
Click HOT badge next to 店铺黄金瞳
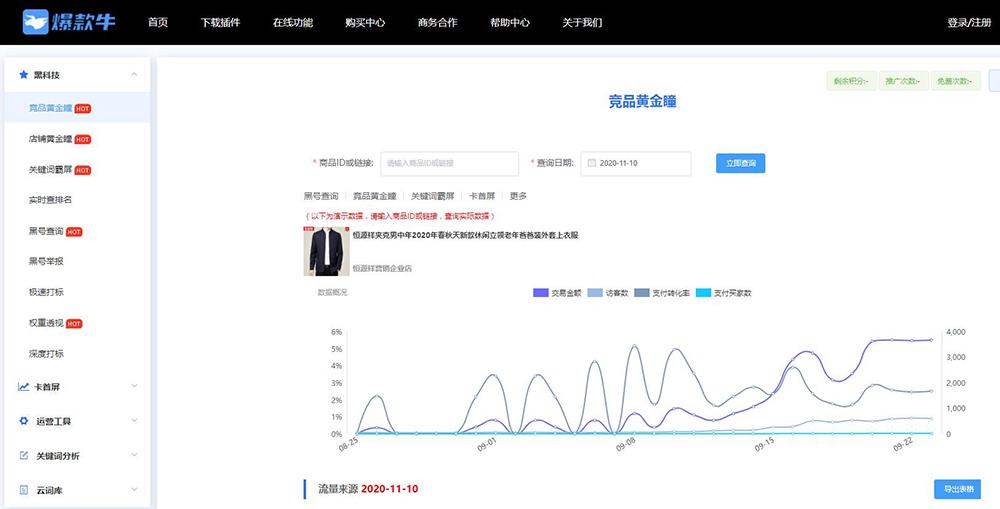click(x=83, y=140)
